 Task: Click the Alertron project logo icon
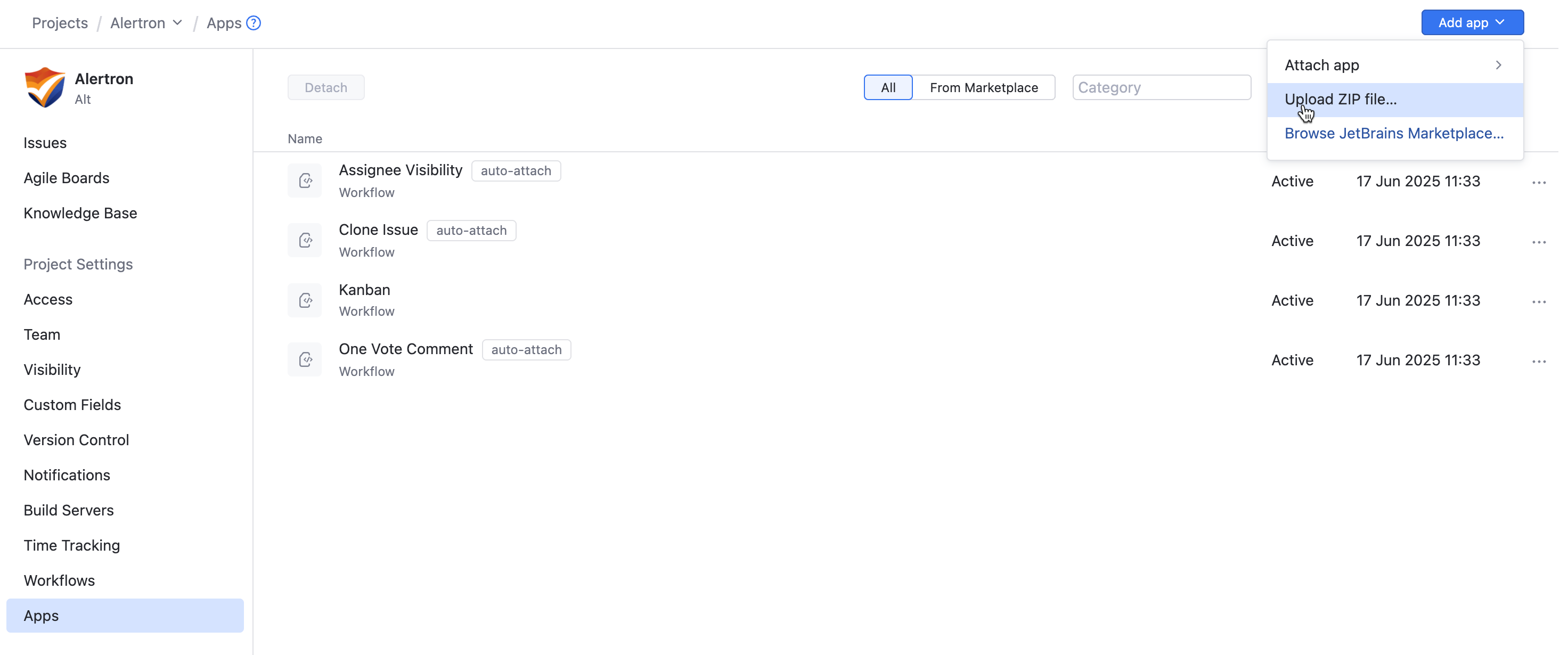point(44,87)
